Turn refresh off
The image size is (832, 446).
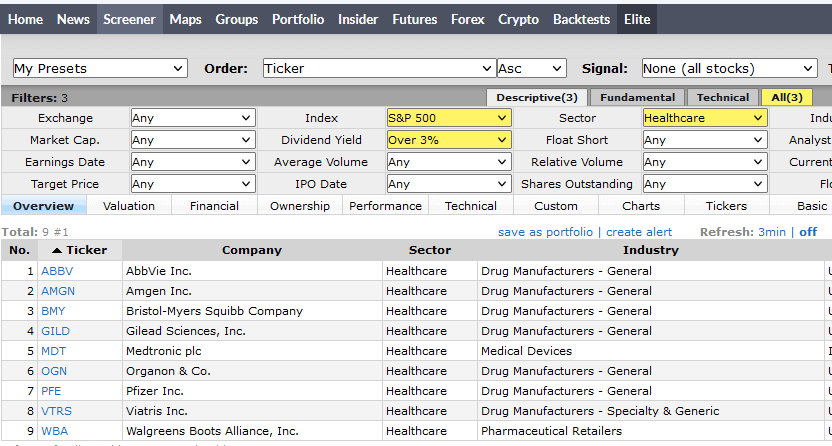[808, 232]
